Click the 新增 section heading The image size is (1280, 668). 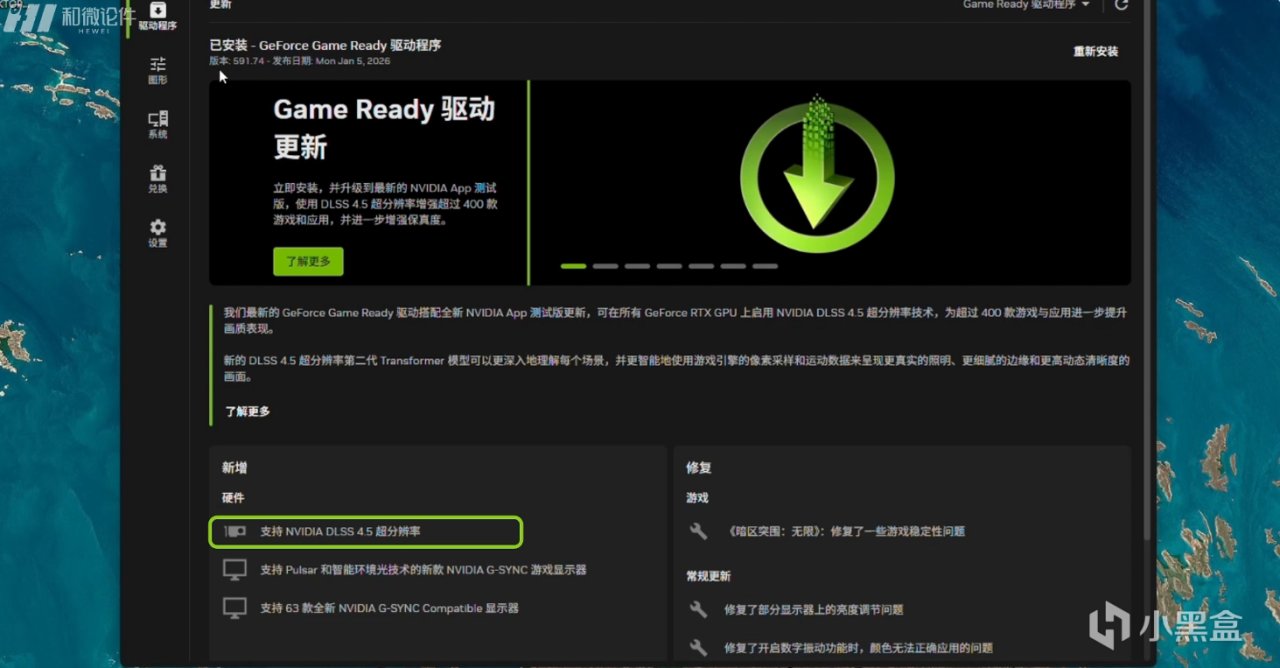point(234,468)
